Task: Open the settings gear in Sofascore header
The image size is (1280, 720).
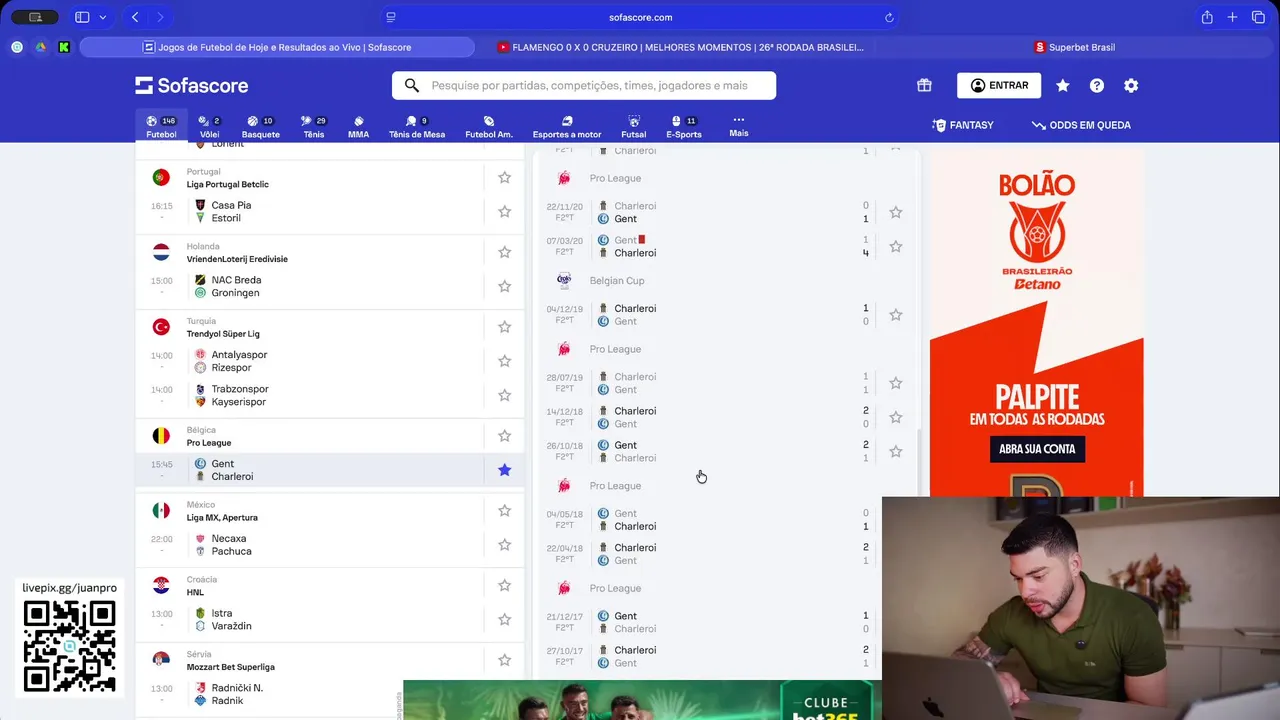Action: (1131, 86)
